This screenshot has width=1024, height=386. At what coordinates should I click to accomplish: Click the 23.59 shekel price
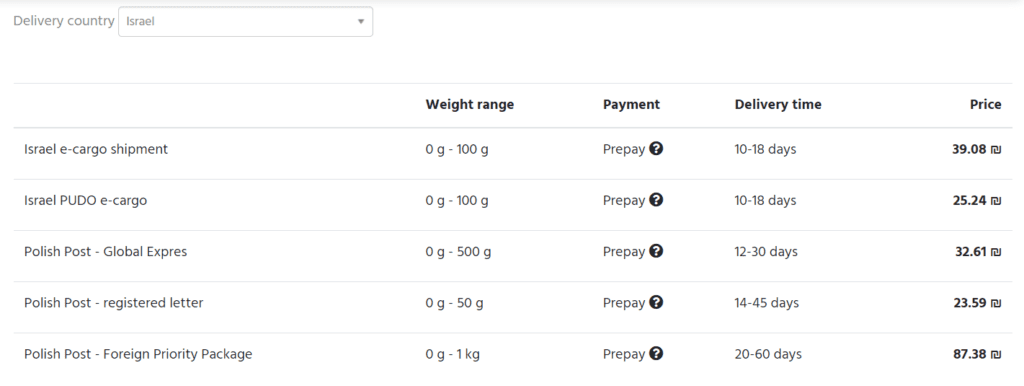click(976, 303)
